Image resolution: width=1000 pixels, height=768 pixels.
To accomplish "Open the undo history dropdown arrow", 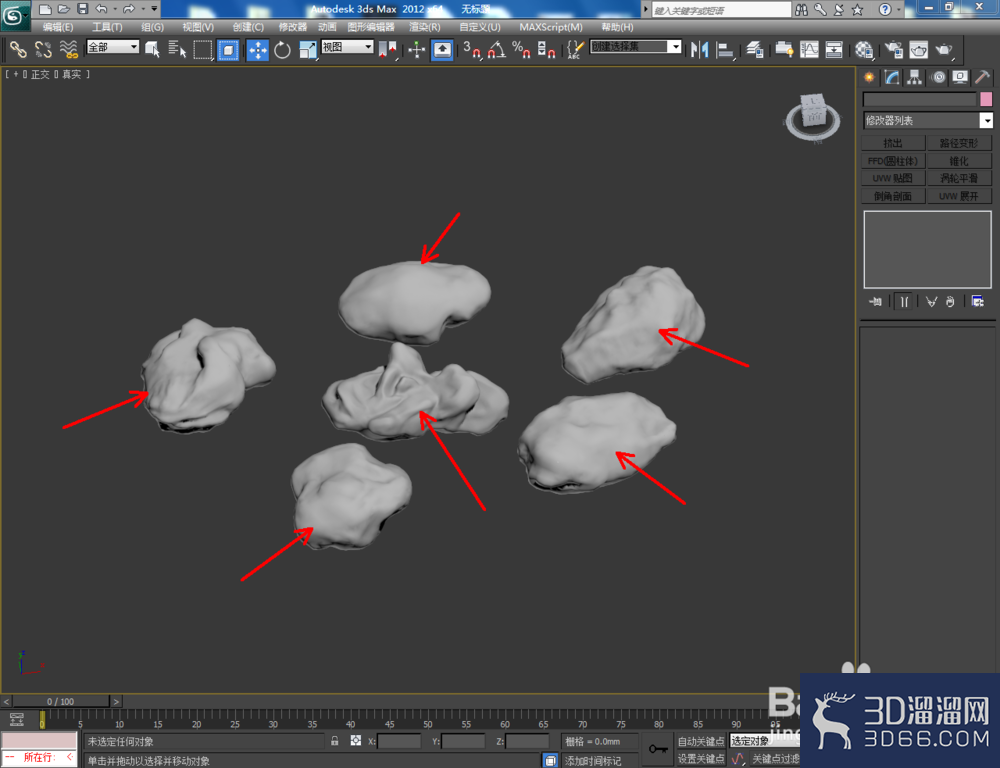I will [x=115, y=9].
